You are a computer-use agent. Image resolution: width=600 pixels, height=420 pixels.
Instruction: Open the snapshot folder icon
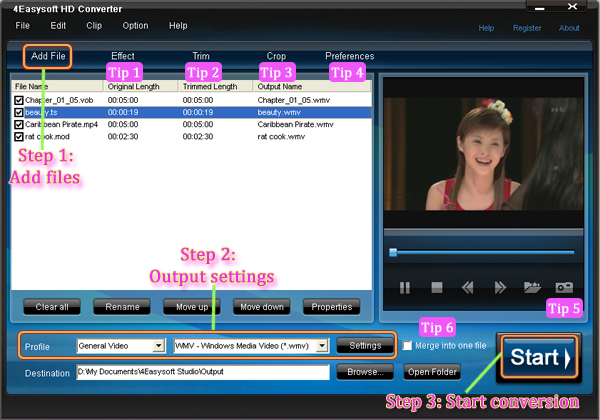(532, 287)
